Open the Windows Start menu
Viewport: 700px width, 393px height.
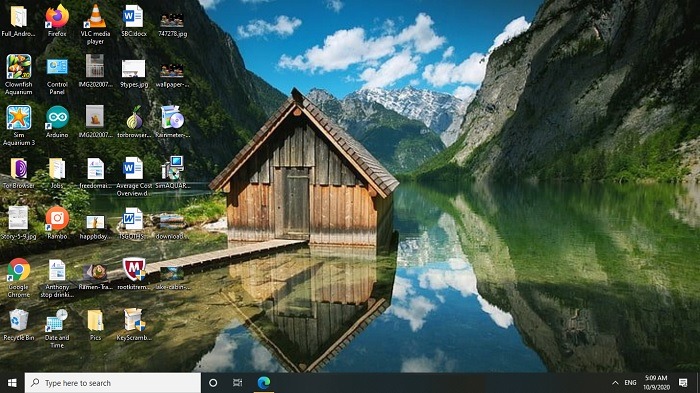[x=12, y=383]
